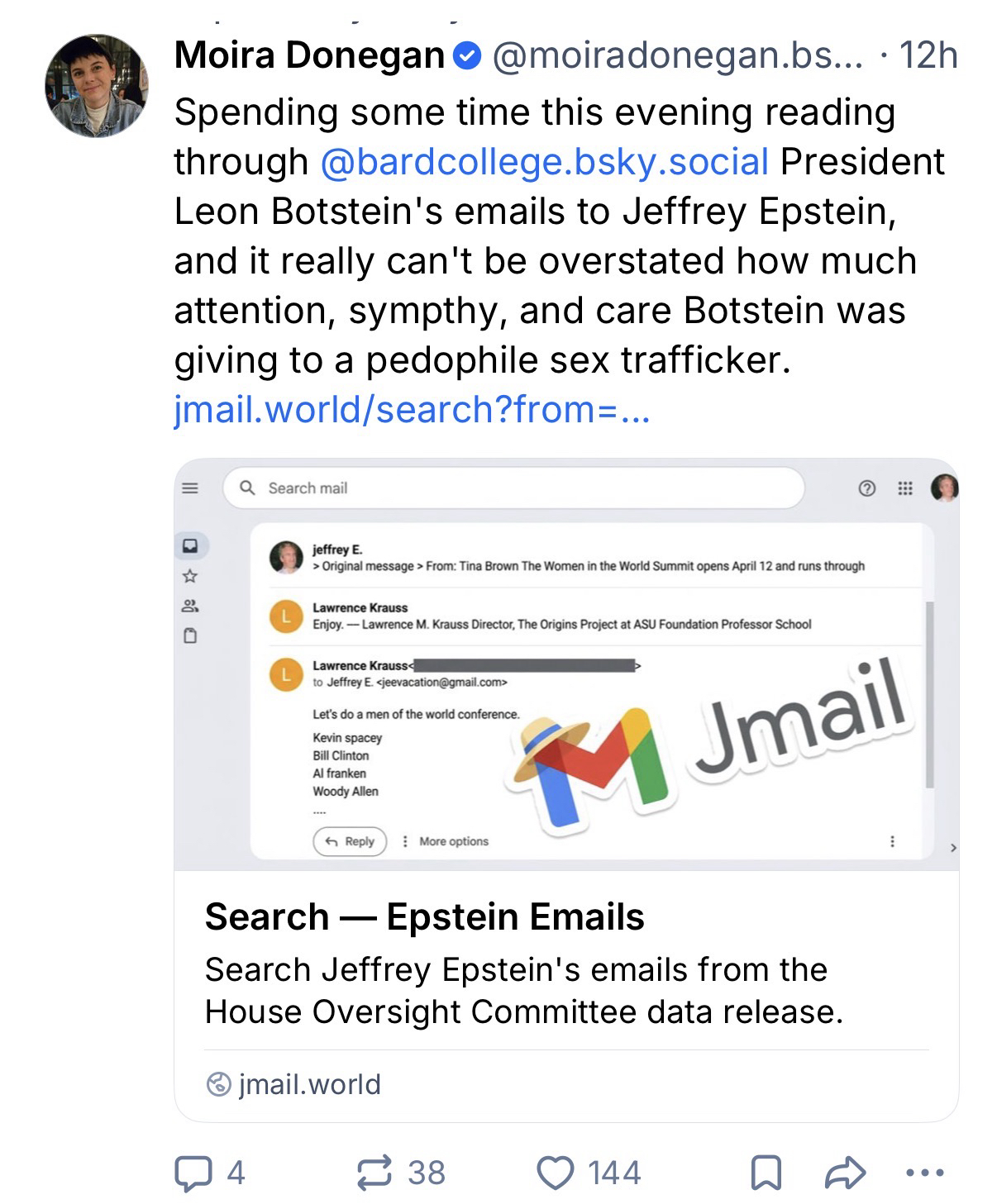Open the three-dot more options menu
Image resolution: width=997 pixels, height=1204 pixels.
(924, 1173)
